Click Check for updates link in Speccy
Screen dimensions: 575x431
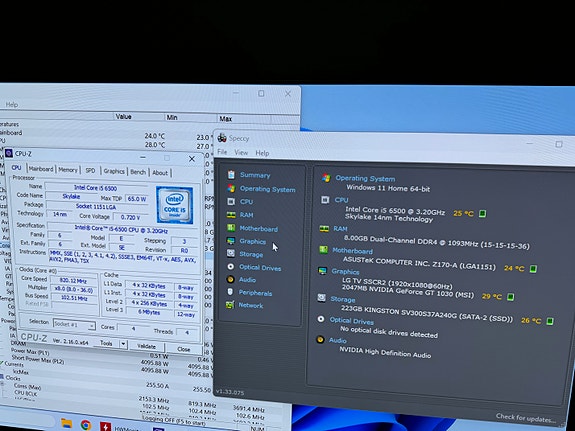(x=526, y=418)
